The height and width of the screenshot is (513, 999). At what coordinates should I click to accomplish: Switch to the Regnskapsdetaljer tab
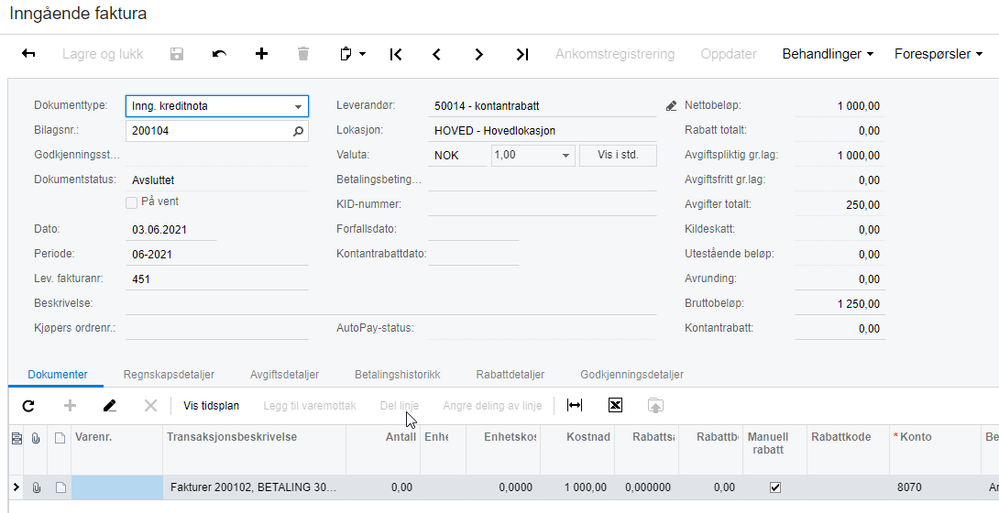click(x=169, y=374)
